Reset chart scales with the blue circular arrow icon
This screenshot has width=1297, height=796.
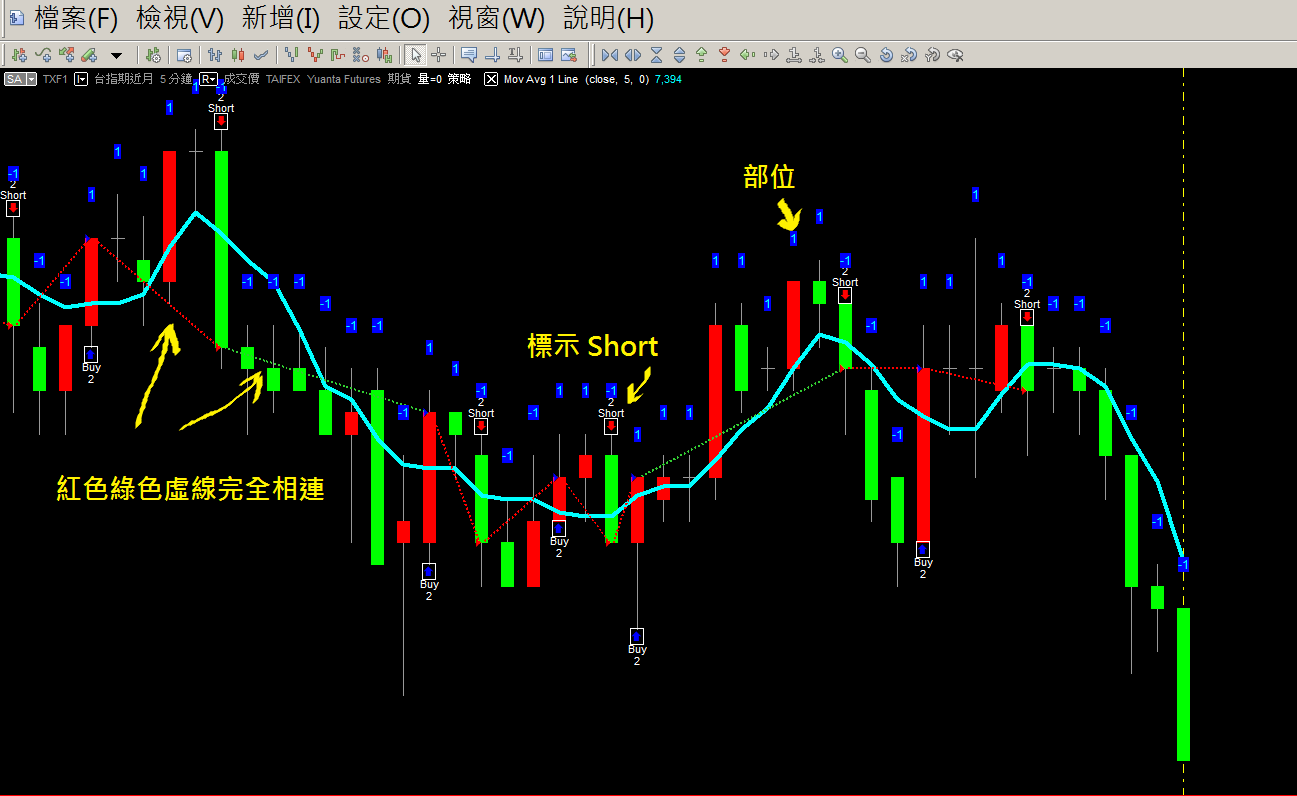pos(886,55)
